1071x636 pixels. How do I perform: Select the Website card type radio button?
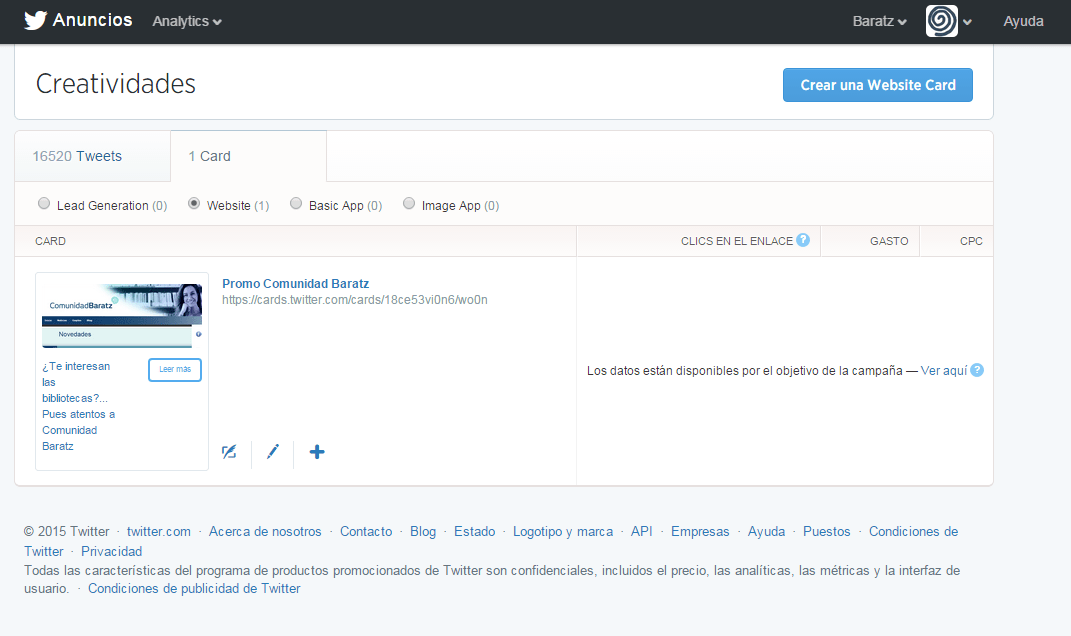[x=194, y=204]
